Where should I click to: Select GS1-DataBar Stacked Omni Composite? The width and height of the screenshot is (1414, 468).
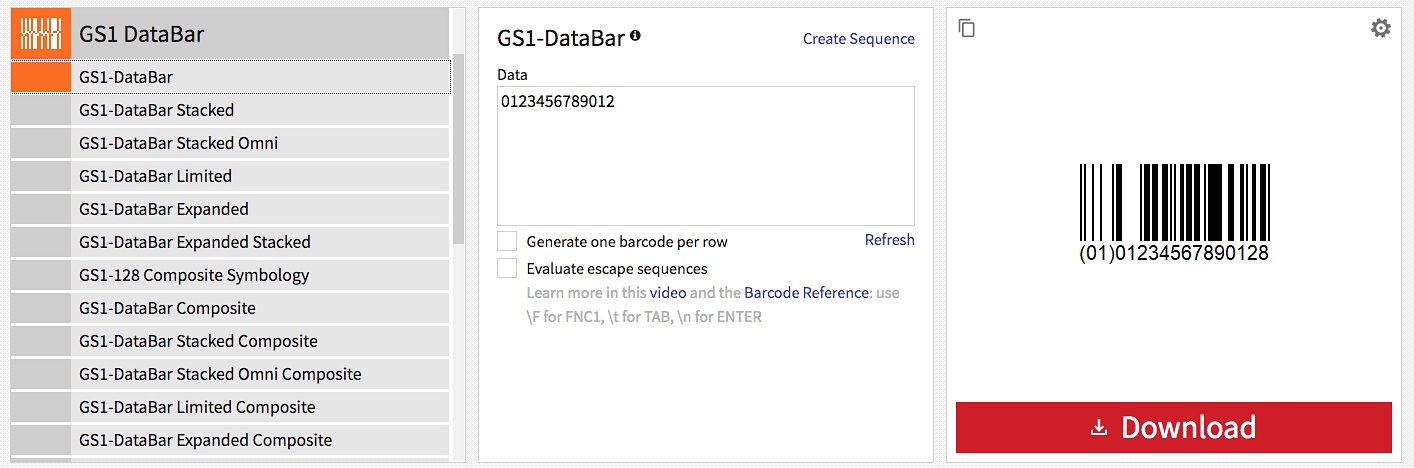(x=230, y=374)
